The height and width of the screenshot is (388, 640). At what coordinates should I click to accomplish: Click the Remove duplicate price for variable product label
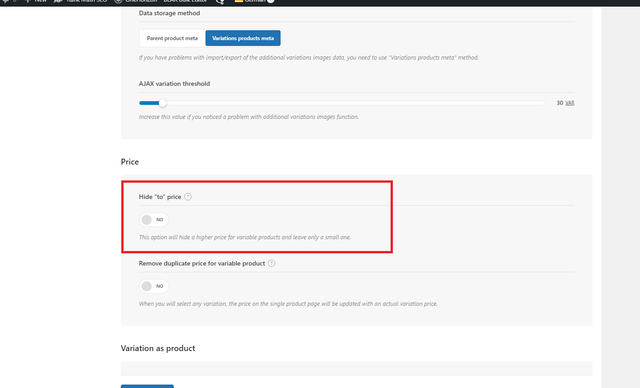[202, 263]
